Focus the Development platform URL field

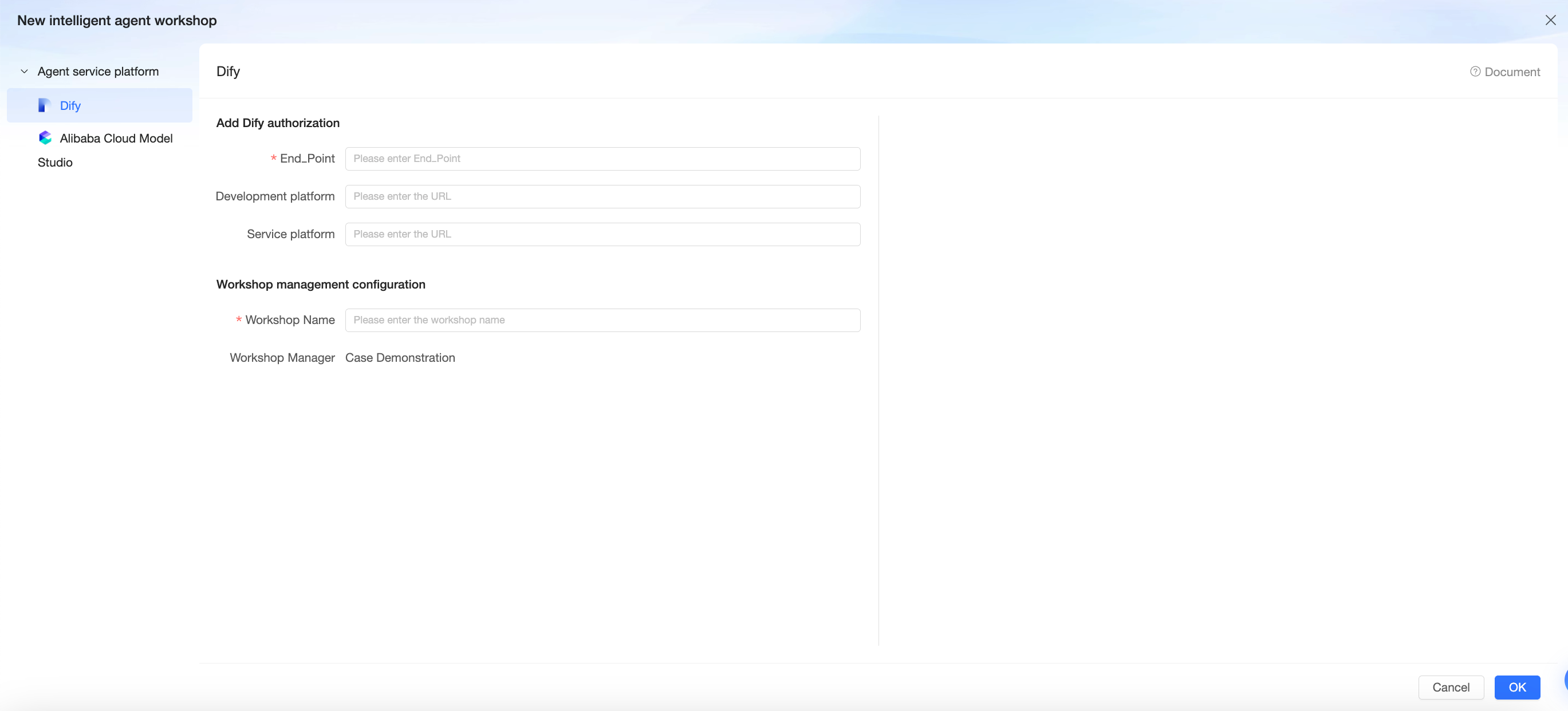point(602,196)
